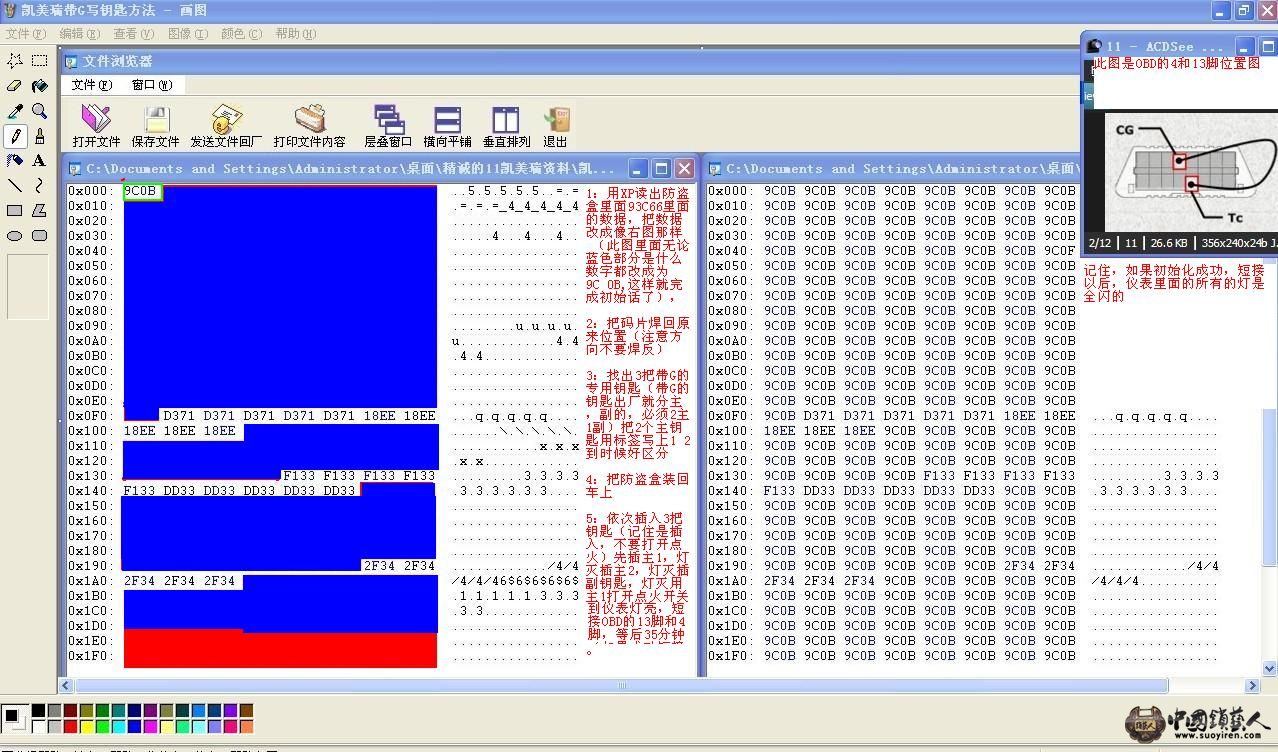Select the Rectangle shape tool
Screen dimensions: 1278x752
15,210
